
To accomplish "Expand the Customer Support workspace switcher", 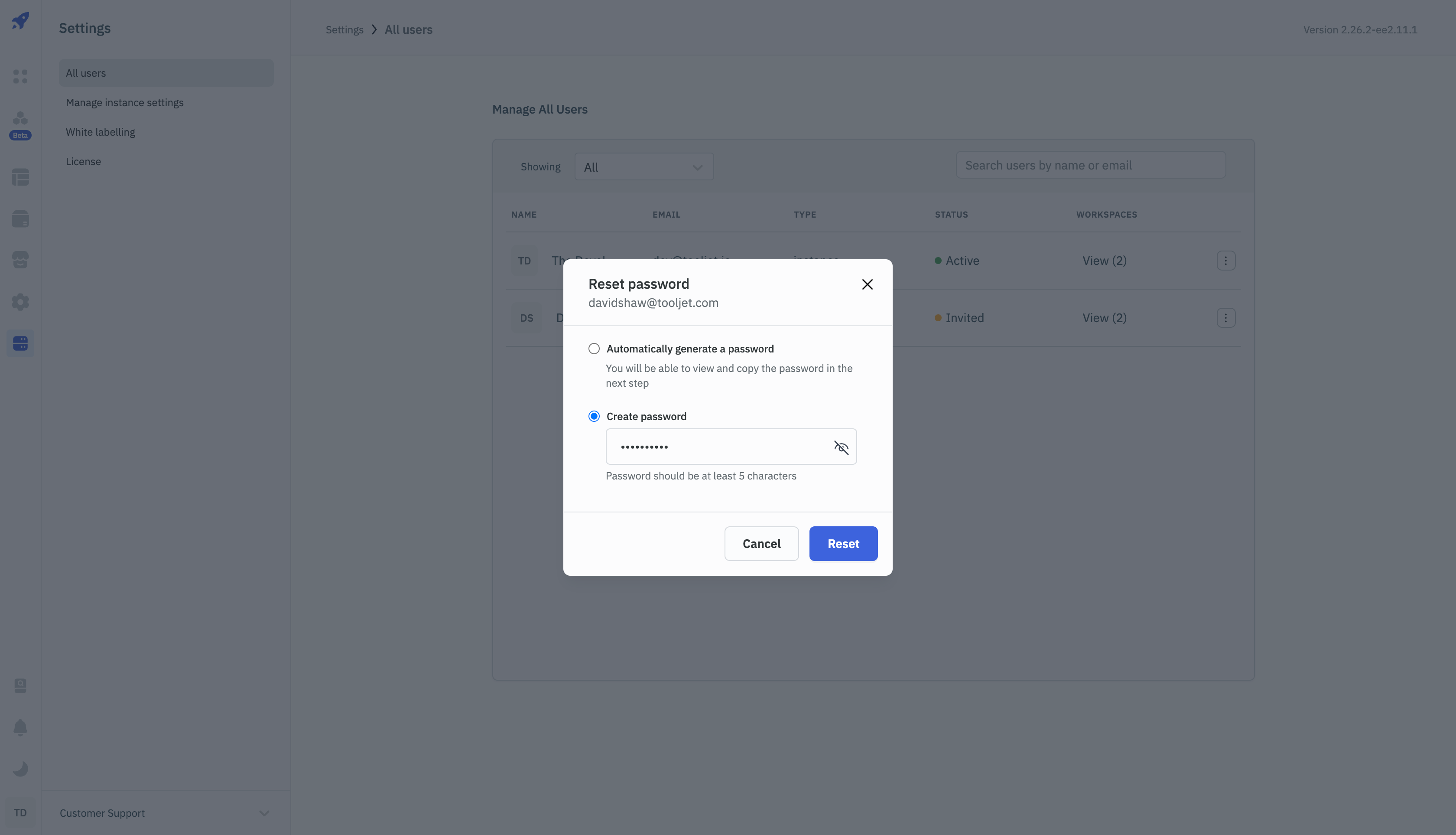I will coord(264,813).
